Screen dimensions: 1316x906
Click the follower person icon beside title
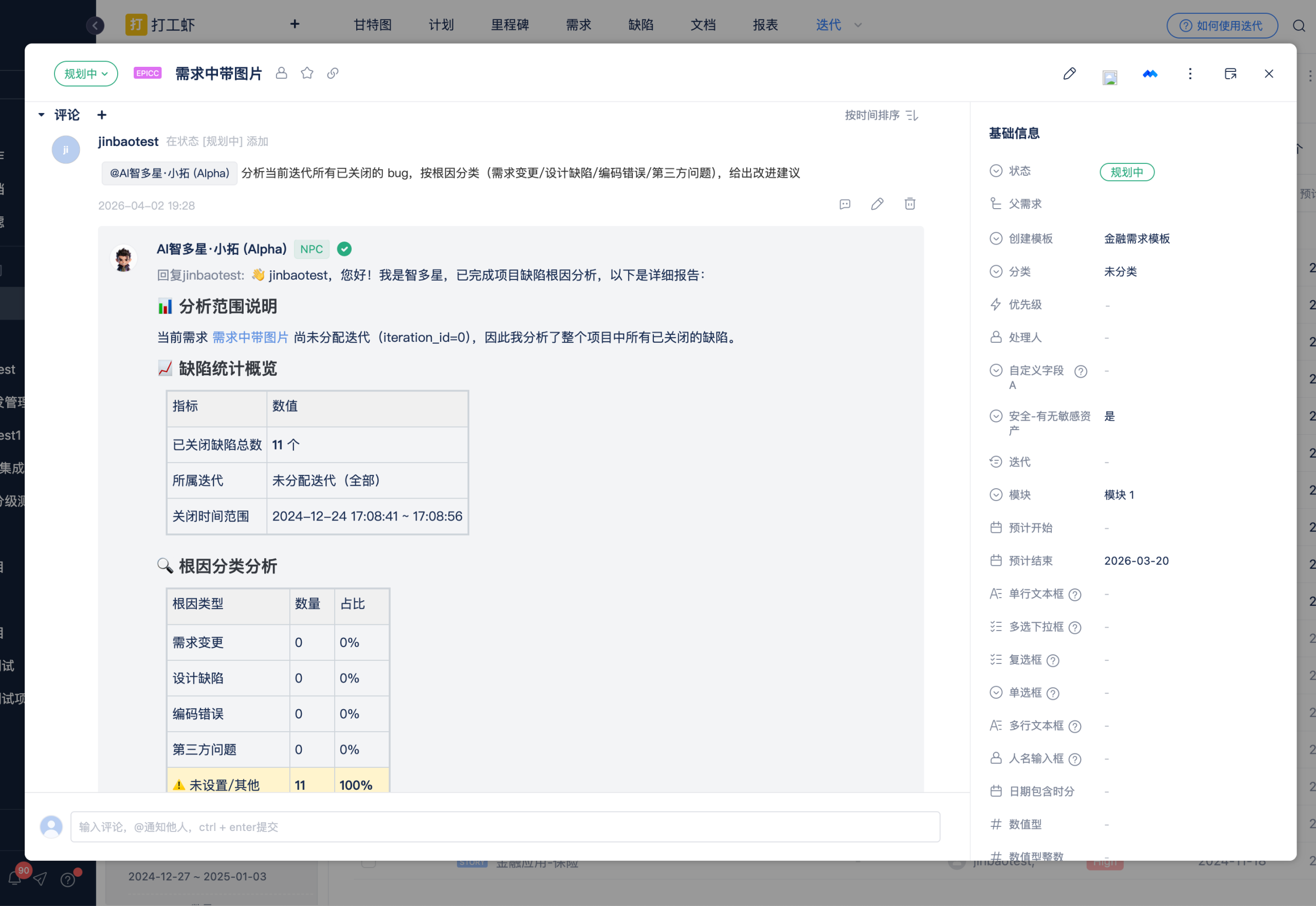coord(282,73)
